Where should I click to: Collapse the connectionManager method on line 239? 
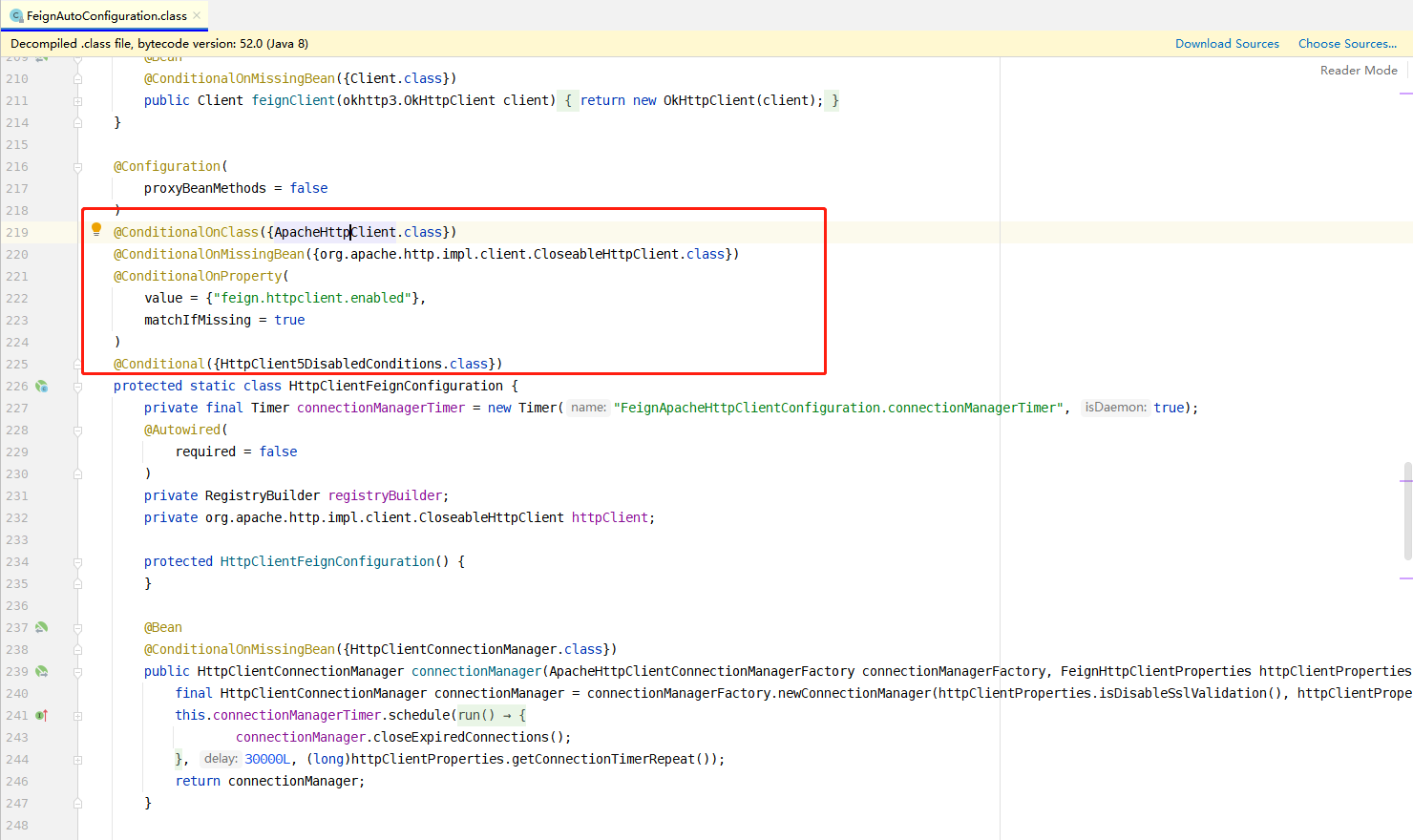[78, 672]
